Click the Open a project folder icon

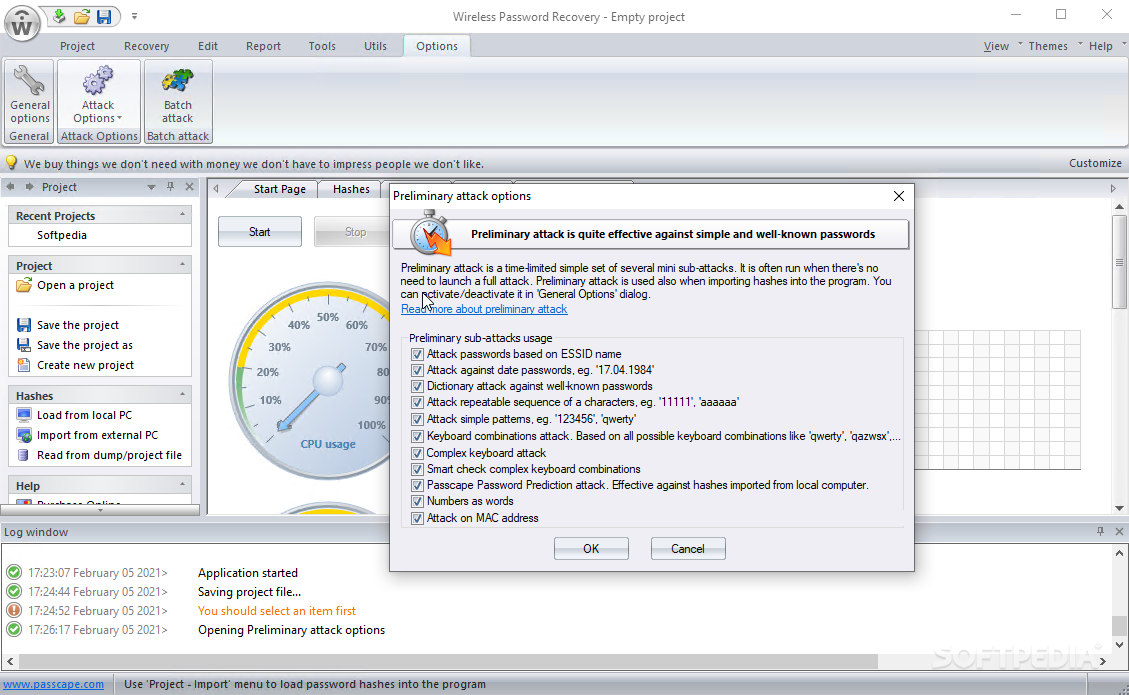tap(24, 285)
